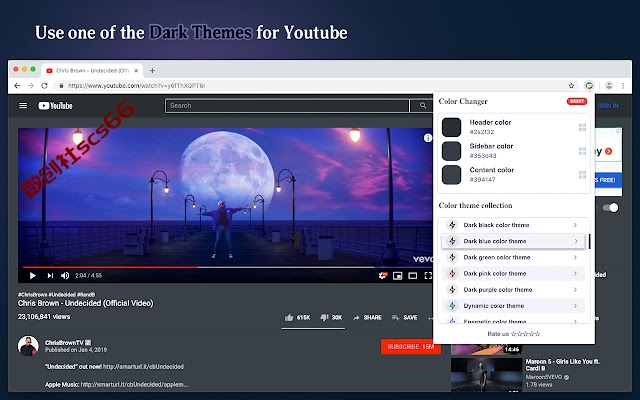Open the grid picker for Sidebar color
The width and height of the screenshot is (640, 400).
click(x=582, y=151)
